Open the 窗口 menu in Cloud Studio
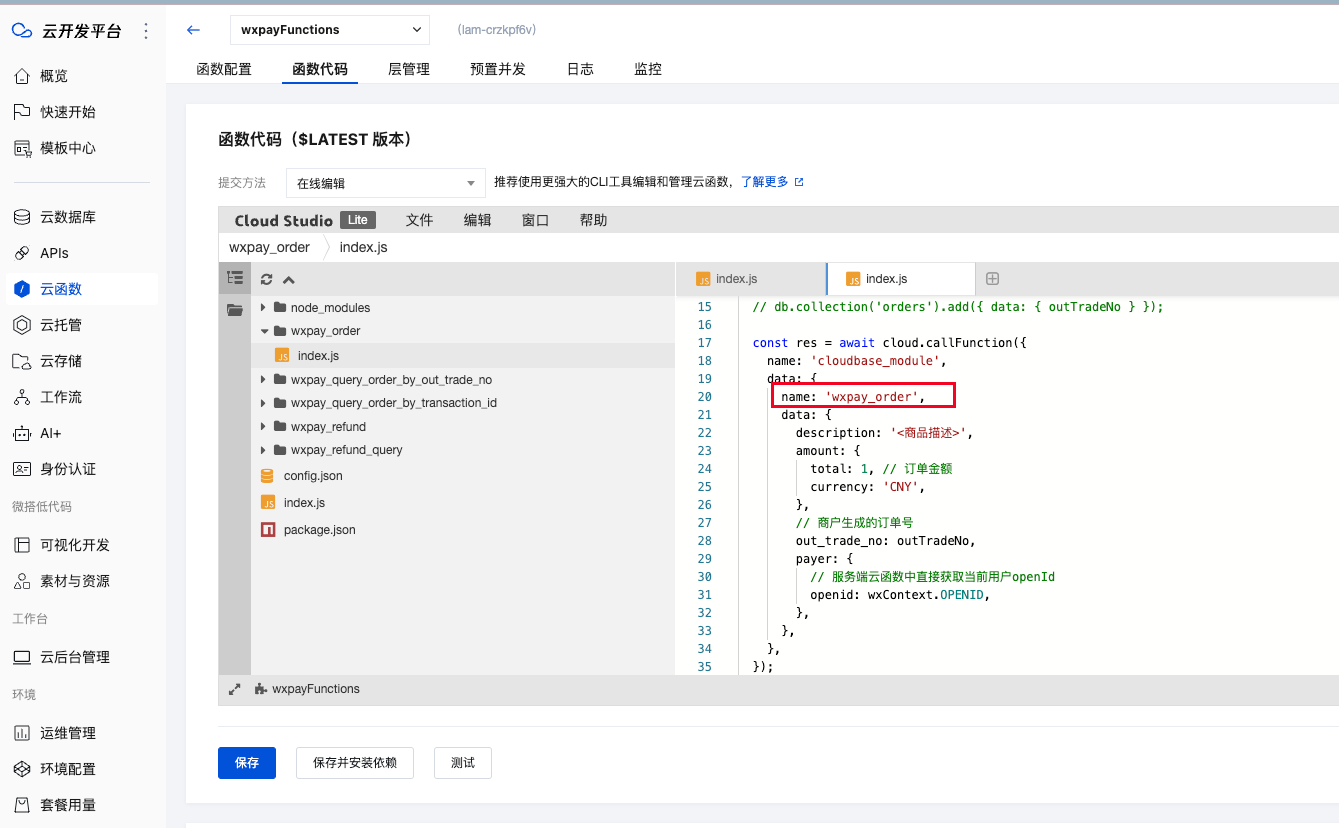The image size is (1339, 828). (535, 220)
